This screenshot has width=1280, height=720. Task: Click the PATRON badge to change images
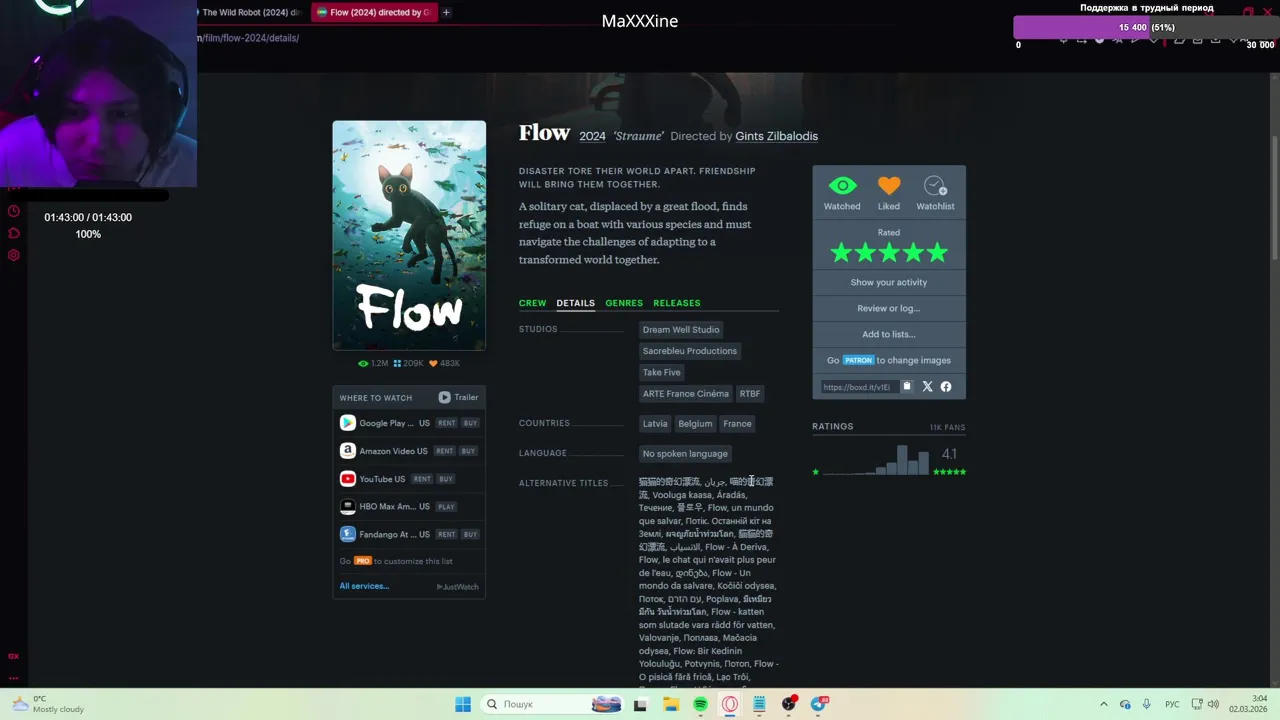(858, 360)
